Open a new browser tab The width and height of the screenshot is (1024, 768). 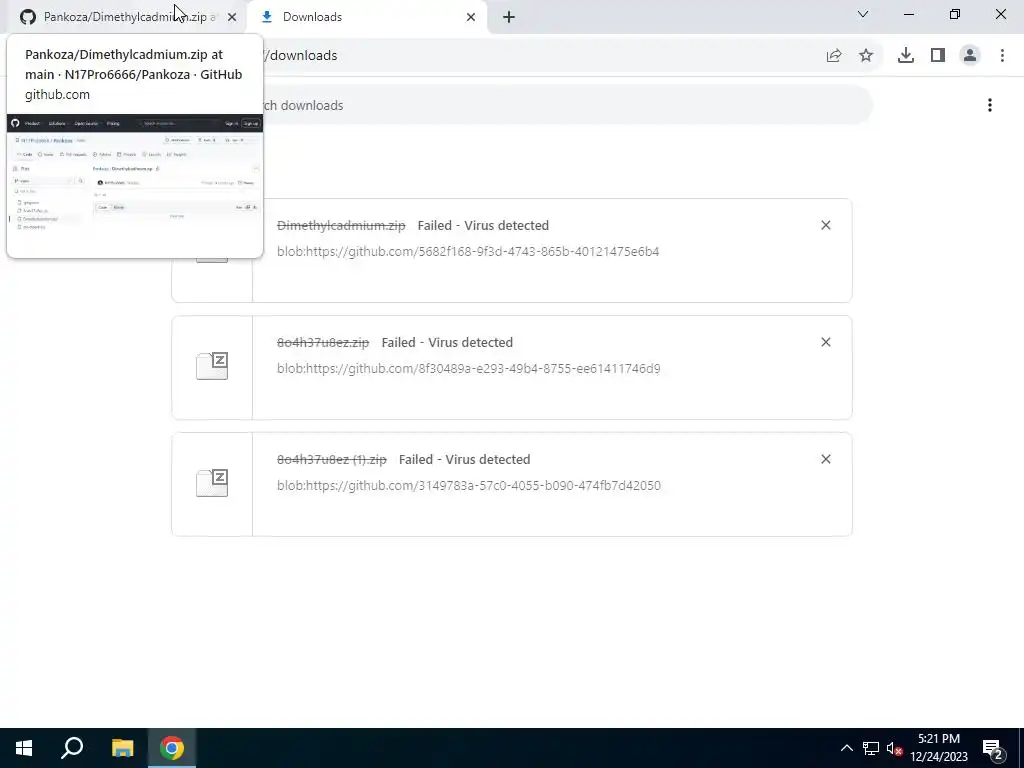509,17
